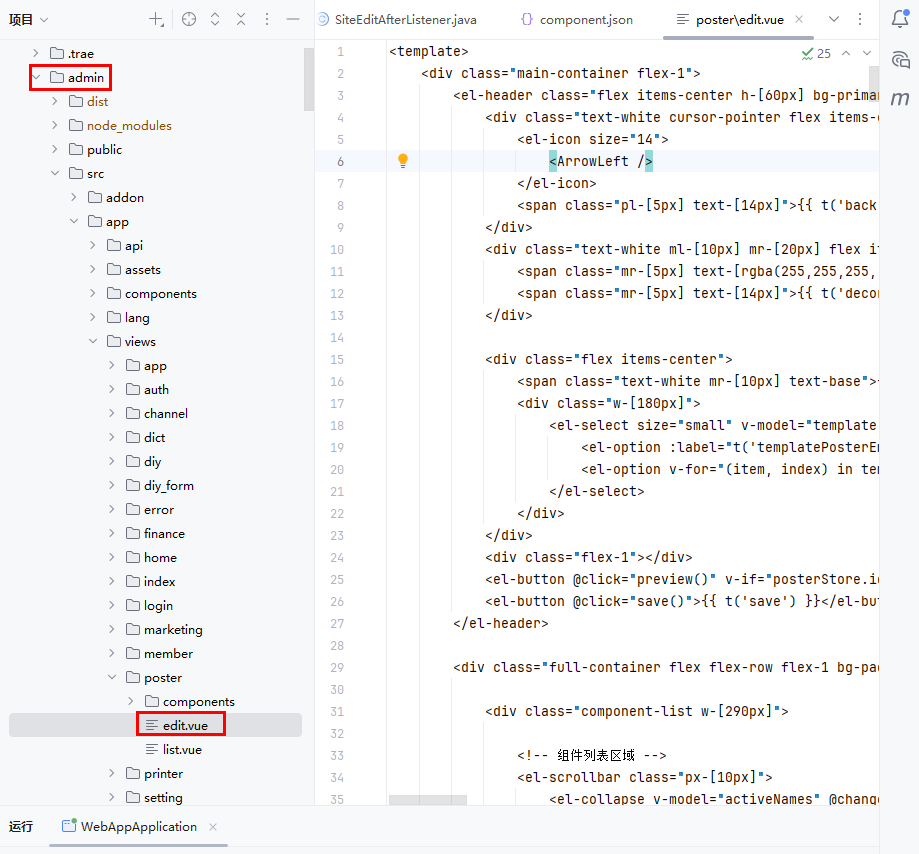The height and width of the screenshot is (854, 919).
Task: Click the inspections widget showing 25
Action: (x=816, y=53)
